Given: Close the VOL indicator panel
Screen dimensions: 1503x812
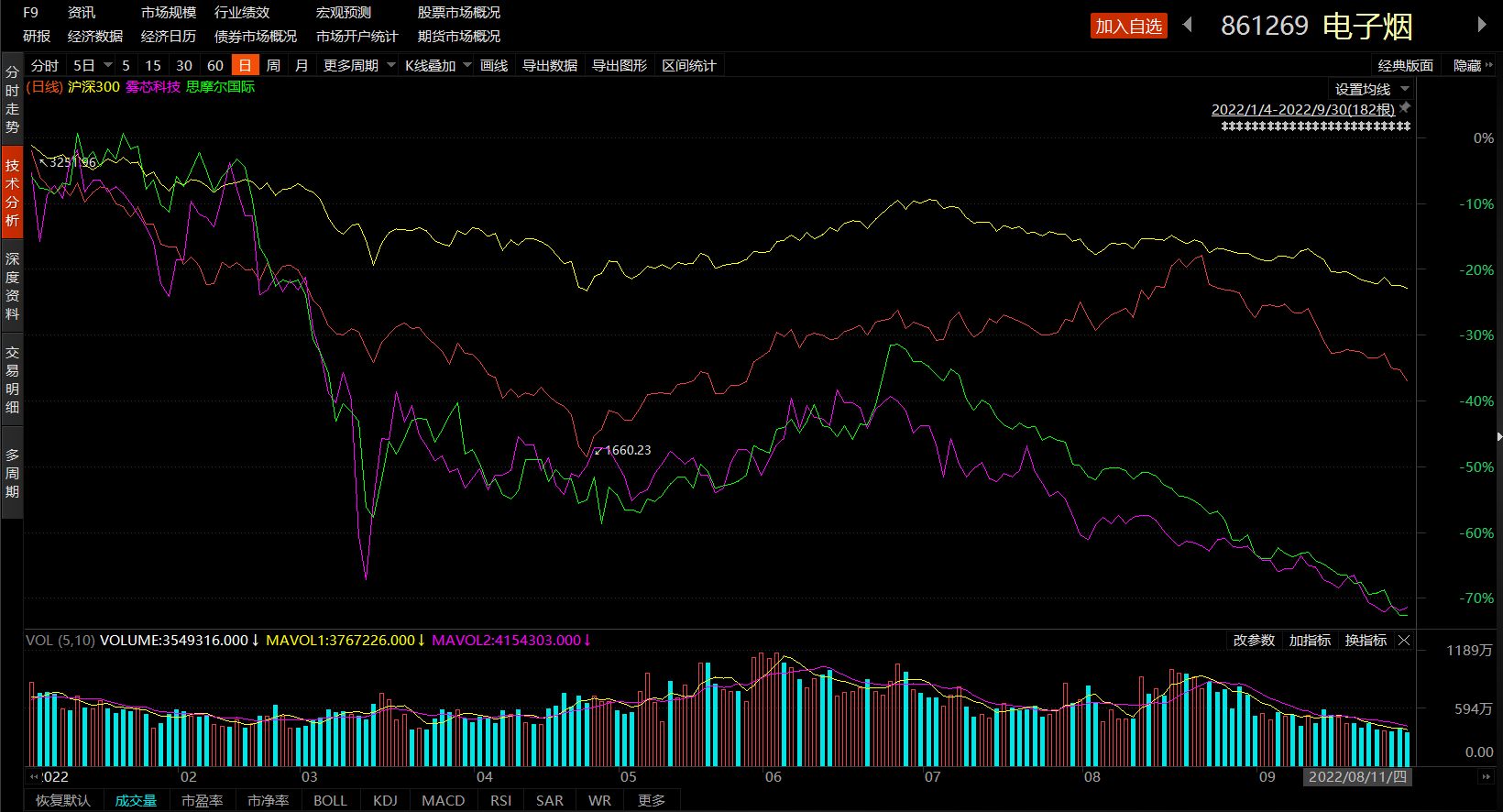Looking at the screenshot, I should [x=1404, y=641].
